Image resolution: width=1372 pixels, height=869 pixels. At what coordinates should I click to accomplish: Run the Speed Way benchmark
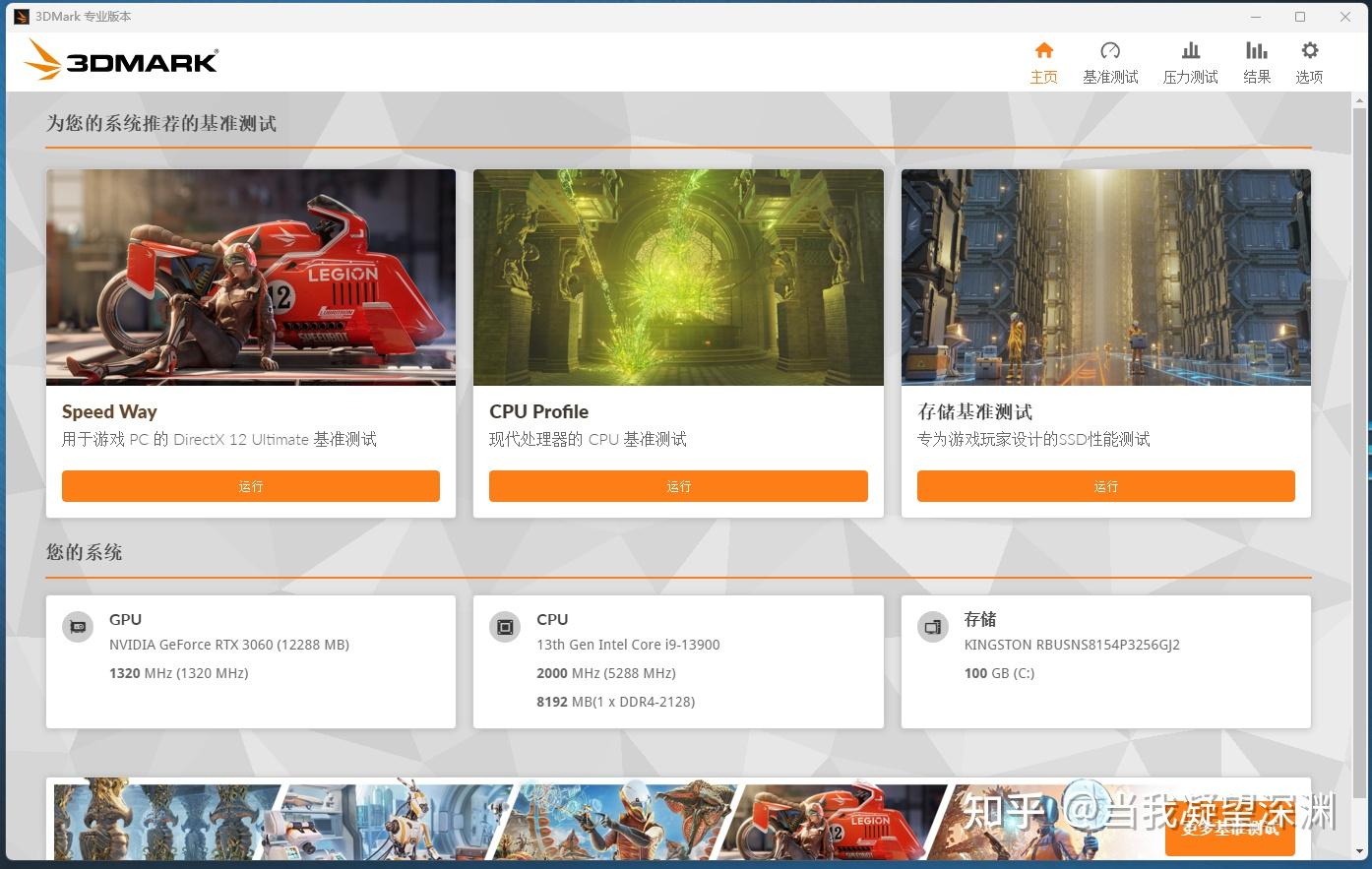point(250,486)
